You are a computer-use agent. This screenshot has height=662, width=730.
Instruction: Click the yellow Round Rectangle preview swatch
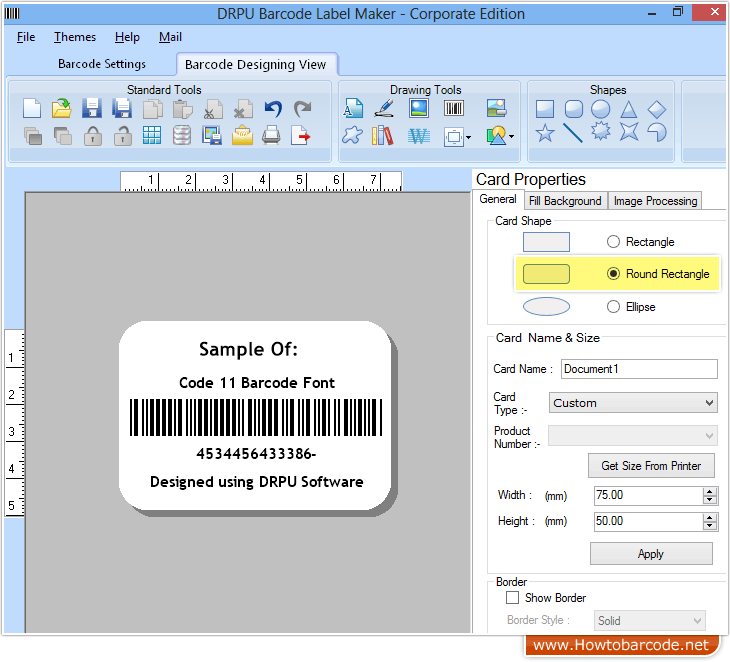[x=546, y=274]
